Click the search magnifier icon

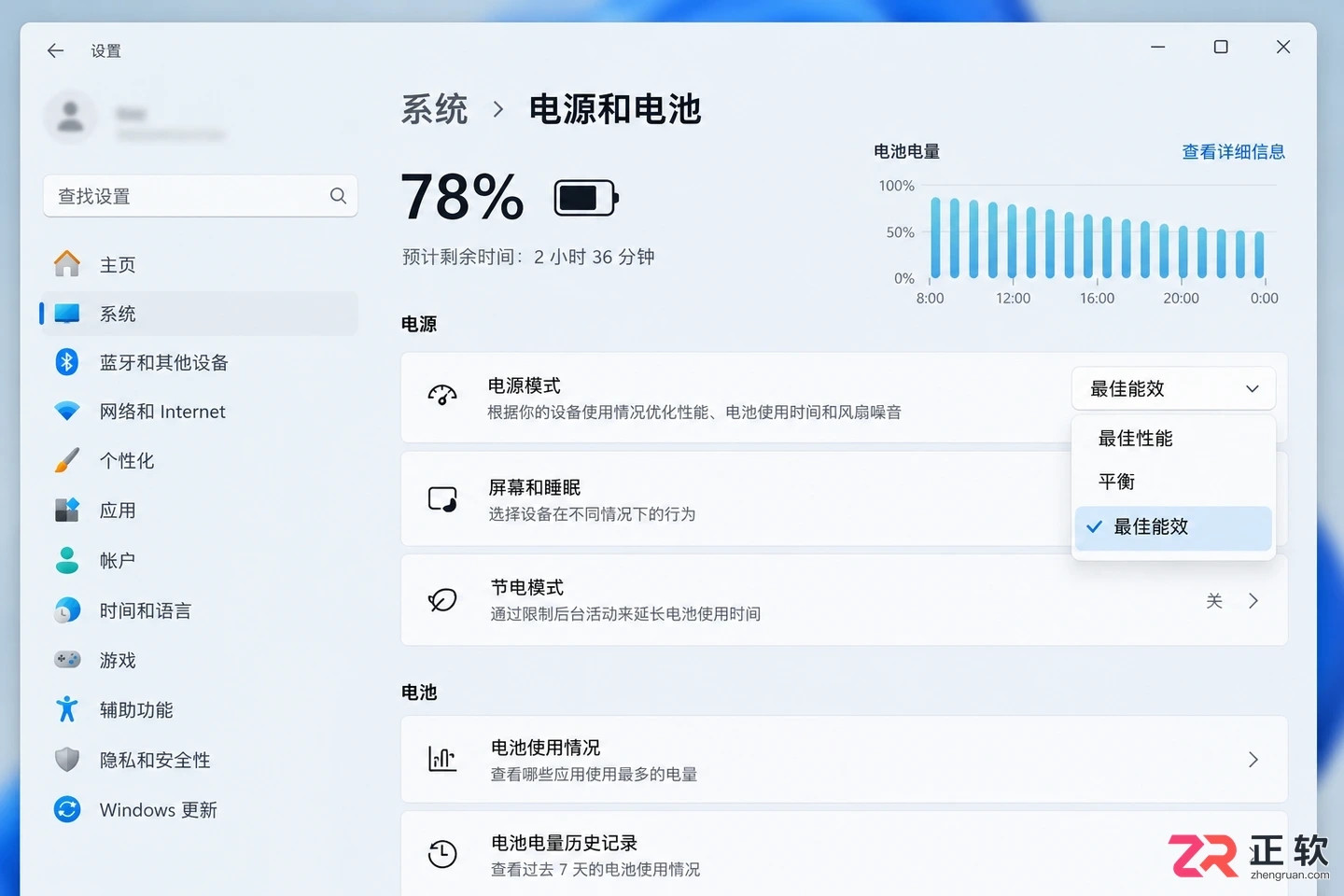[338, 196]
